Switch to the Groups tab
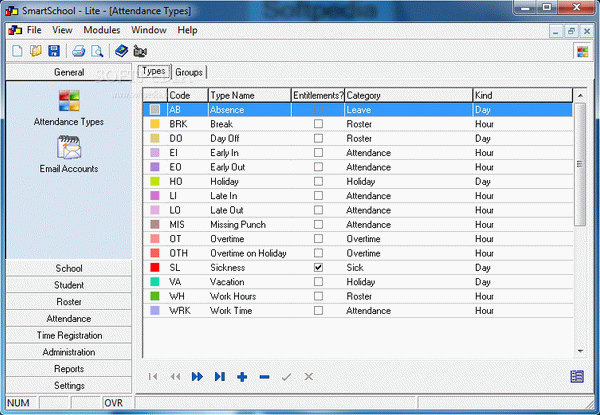 (189, 72)
